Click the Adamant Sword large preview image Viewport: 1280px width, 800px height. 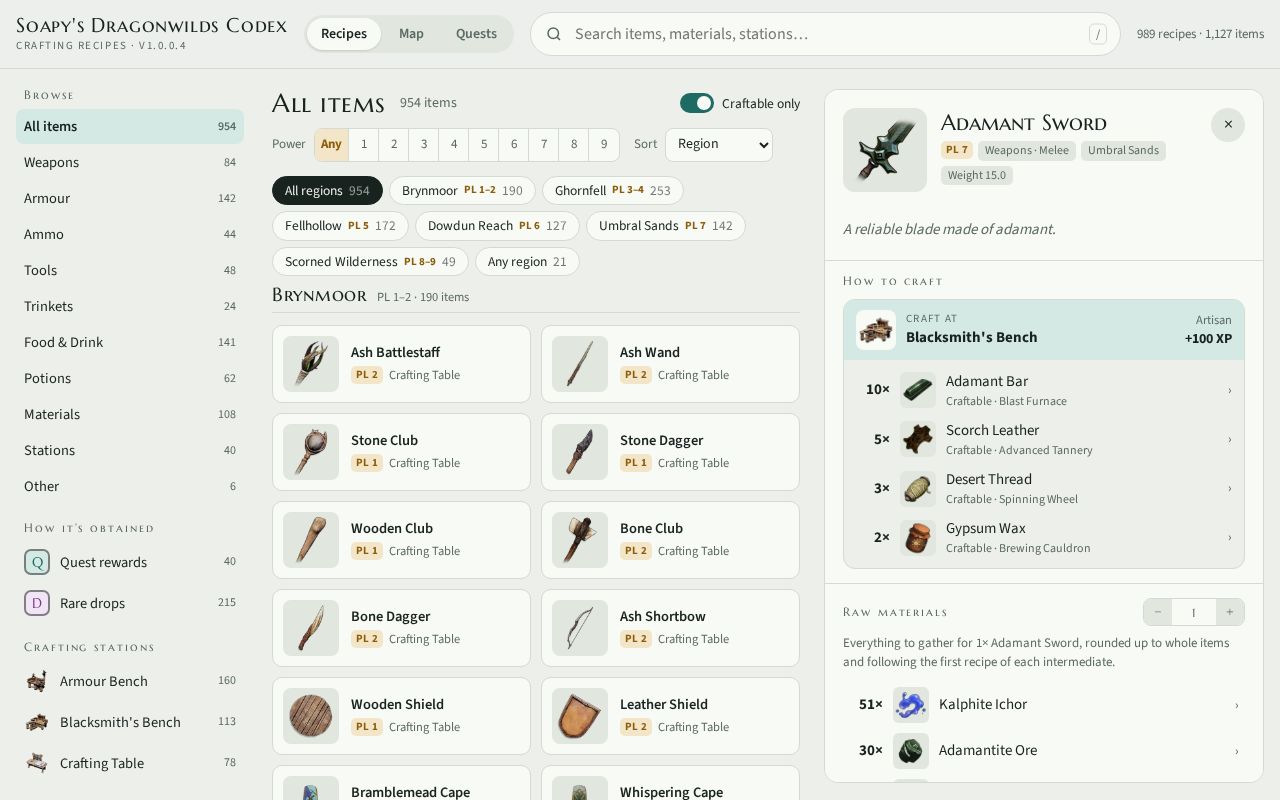885,150
